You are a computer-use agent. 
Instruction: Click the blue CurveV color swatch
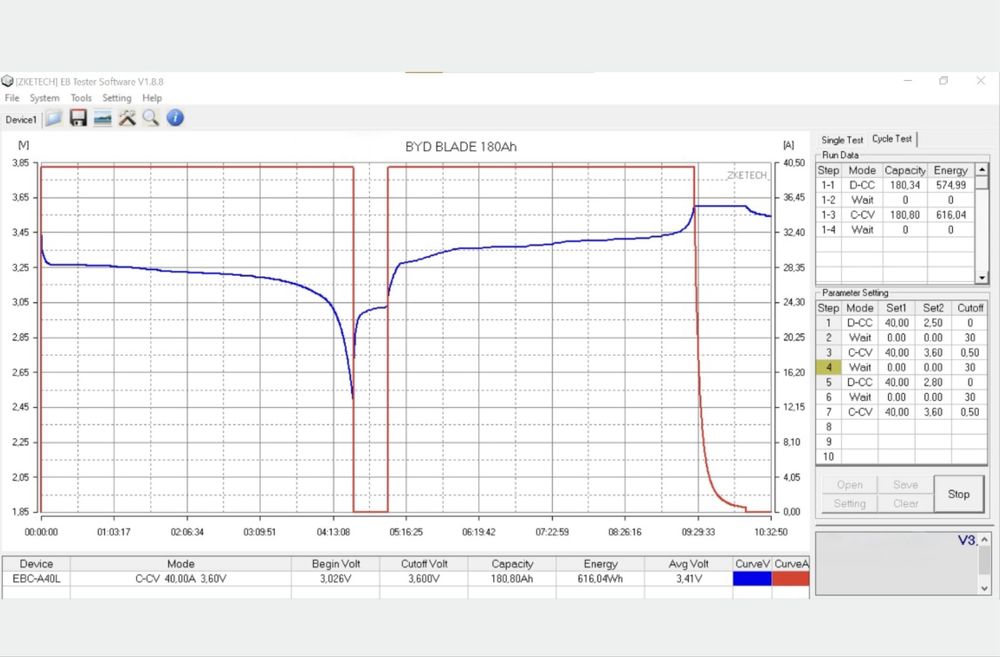[753, 579]
